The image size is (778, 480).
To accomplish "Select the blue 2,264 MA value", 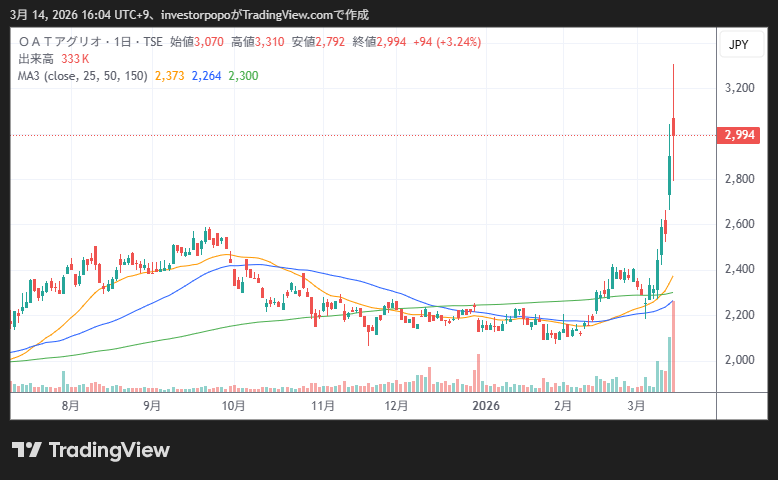I will click(x=207, y=75).
